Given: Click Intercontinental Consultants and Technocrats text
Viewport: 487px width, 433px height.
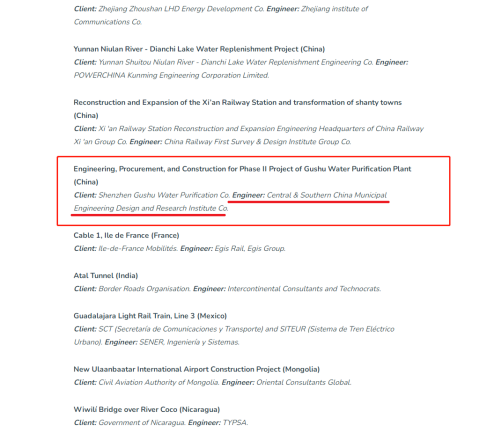Looking at the screenshot, I should (304, 289).
